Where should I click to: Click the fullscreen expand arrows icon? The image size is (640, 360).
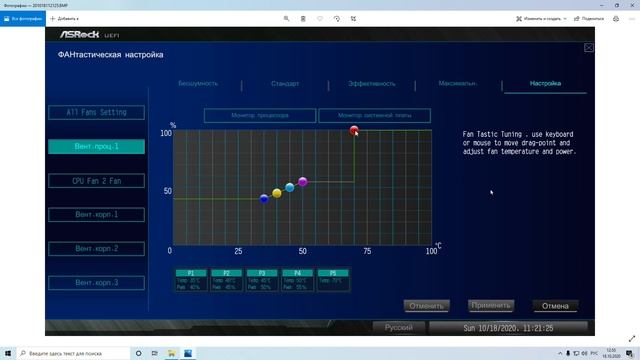click(632, 339)
